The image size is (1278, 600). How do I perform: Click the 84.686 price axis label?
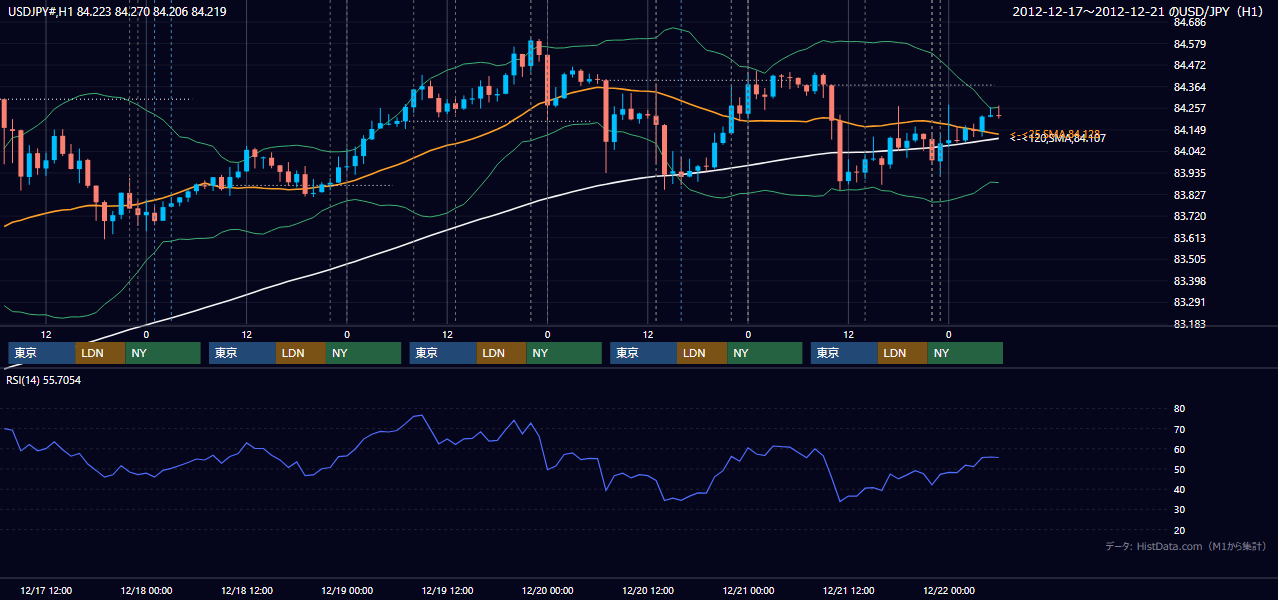click(1189, 22)
